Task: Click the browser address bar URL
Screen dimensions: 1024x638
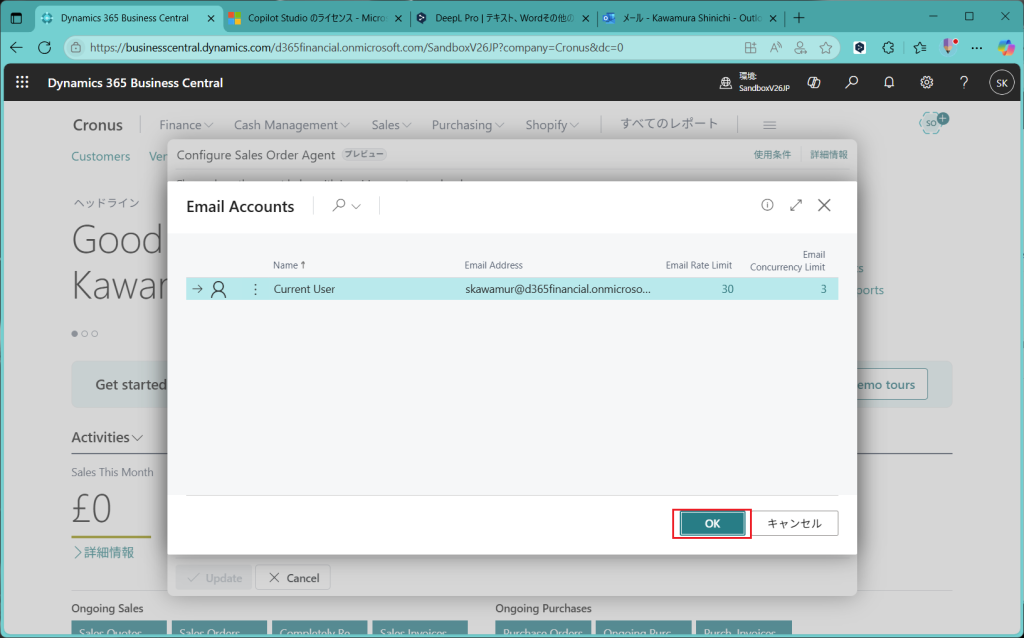Action: [x=357, y=48]
